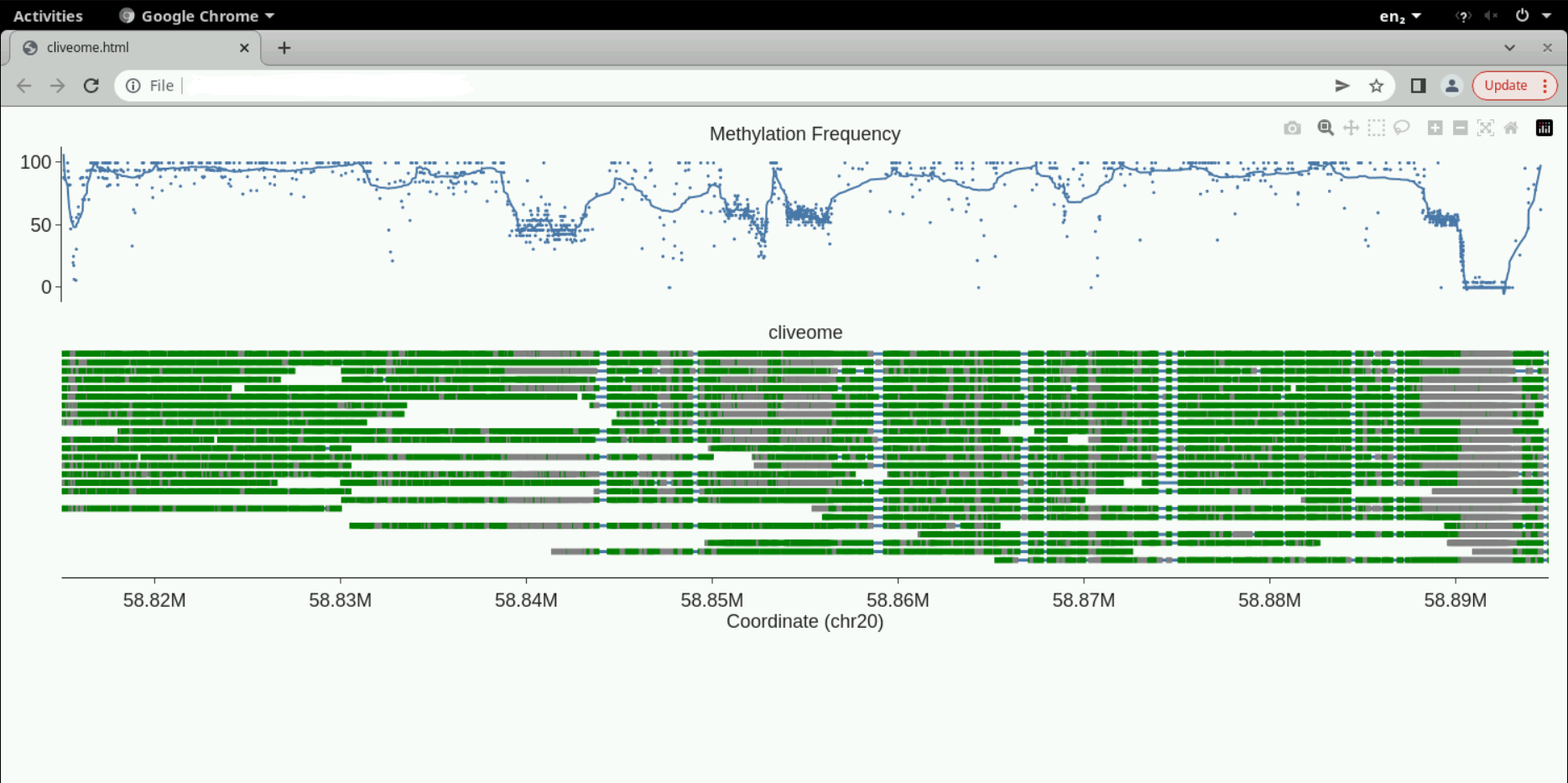The image size is (1568, 783).
Task: Bookmark this page with the star icon
Action: click(1375, 85)
